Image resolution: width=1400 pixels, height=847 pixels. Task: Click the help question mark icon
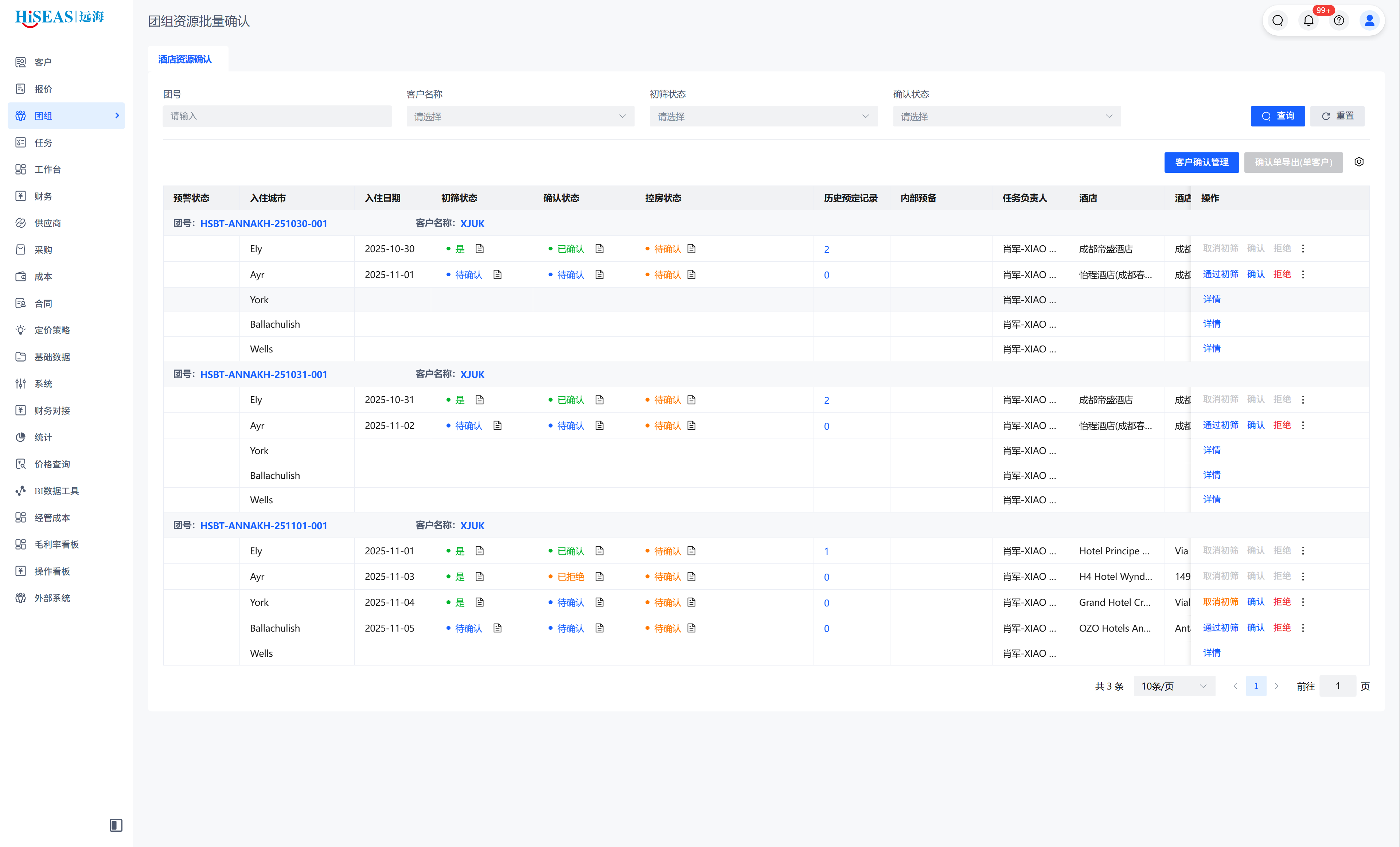1339,21
